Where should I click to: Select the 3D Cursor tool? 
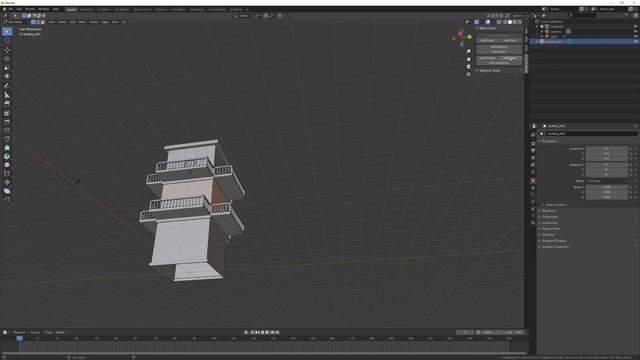click(7, 40)
